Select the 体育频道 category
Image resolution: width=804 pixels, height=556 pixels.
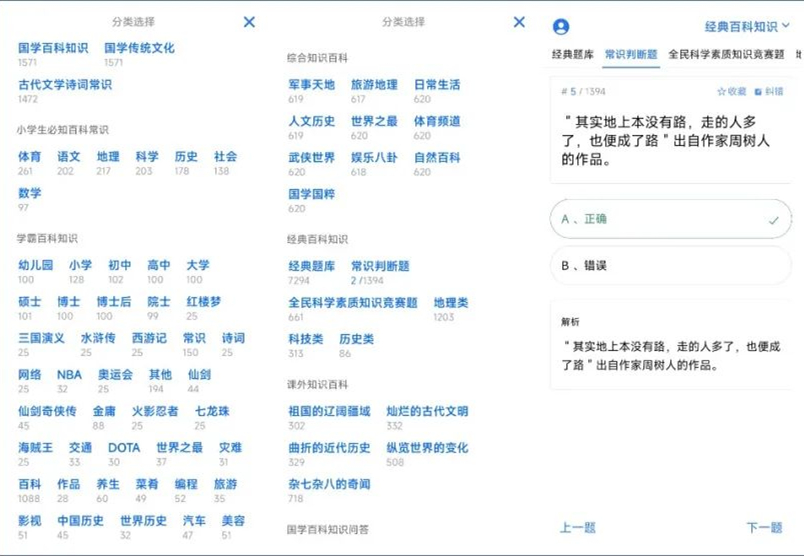(437, 121)
